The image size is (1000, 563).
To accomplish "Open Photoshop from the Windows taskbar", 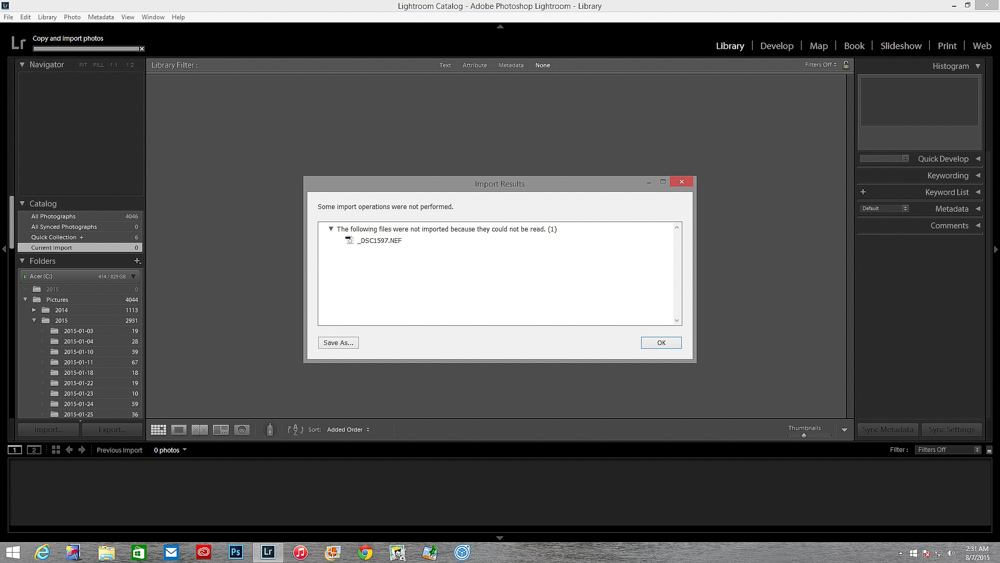I will click(236, 552).
